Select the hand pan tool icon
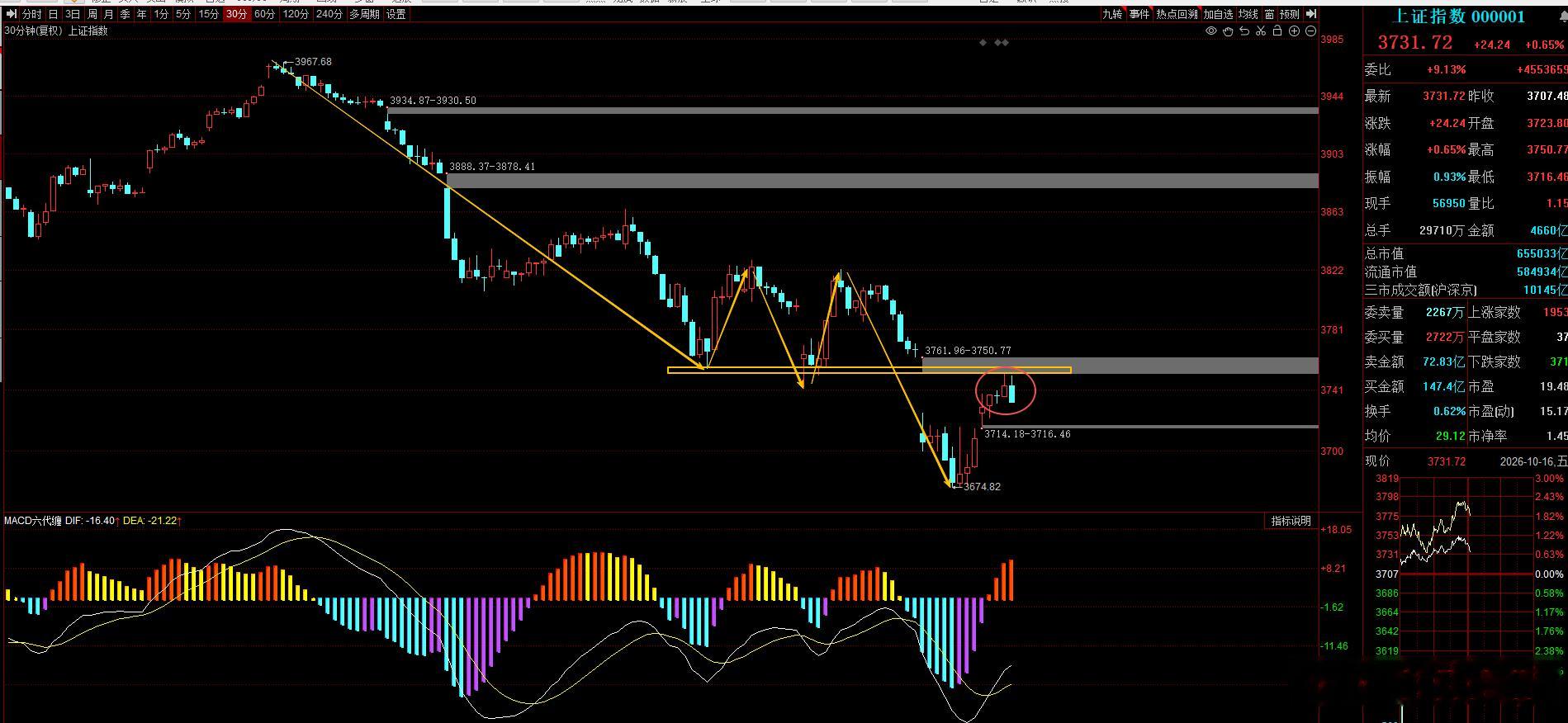Image resolution: width=1568 pixels, height=723 pixels. [x=1228, y=31]
